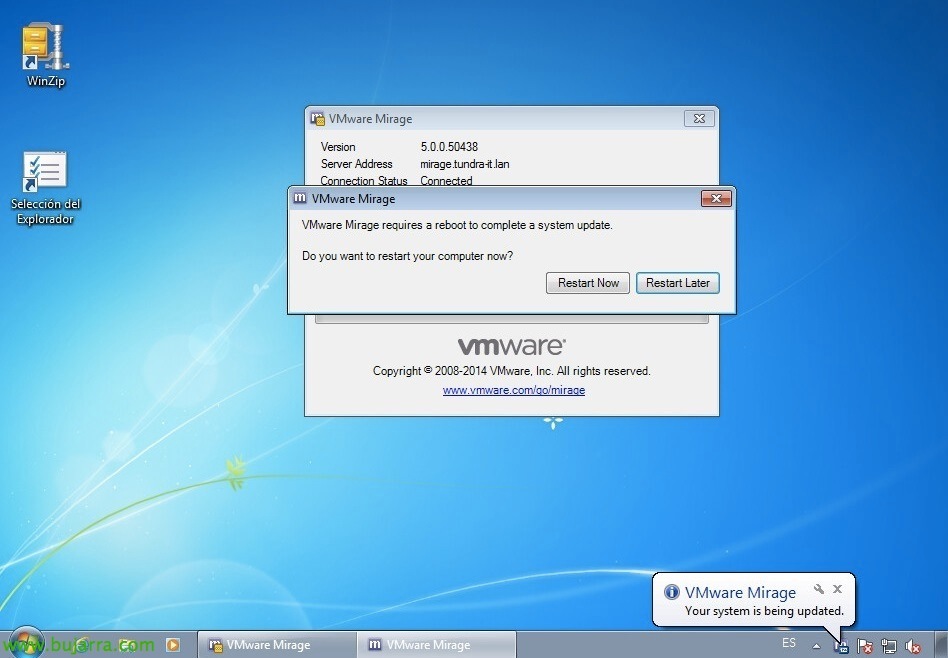Open the Selección del Explorador shortcut
The width and height of the screenshot is (948, 658).
pos(45,188)
